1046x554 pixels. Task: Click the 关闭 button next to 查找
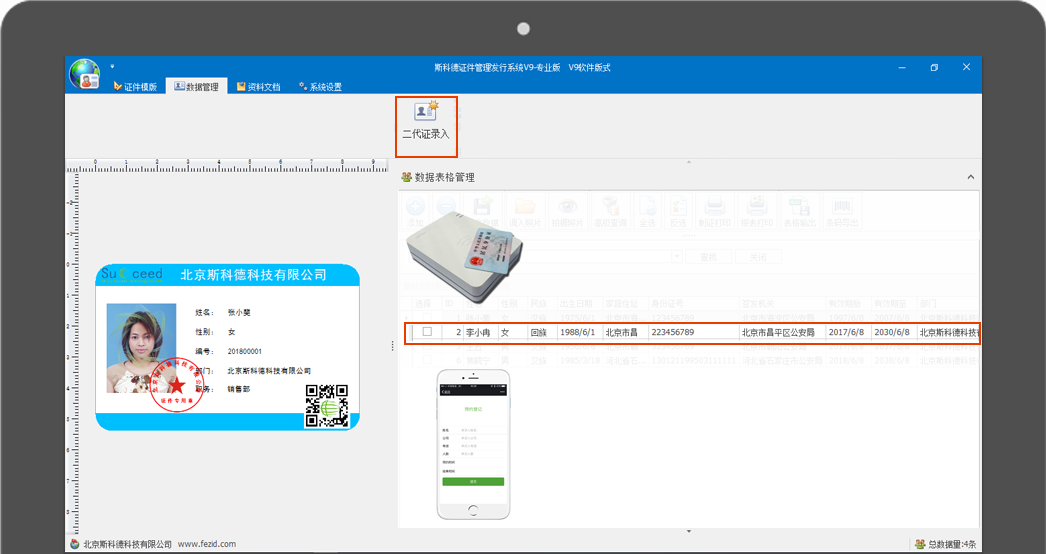coord(758,257)
